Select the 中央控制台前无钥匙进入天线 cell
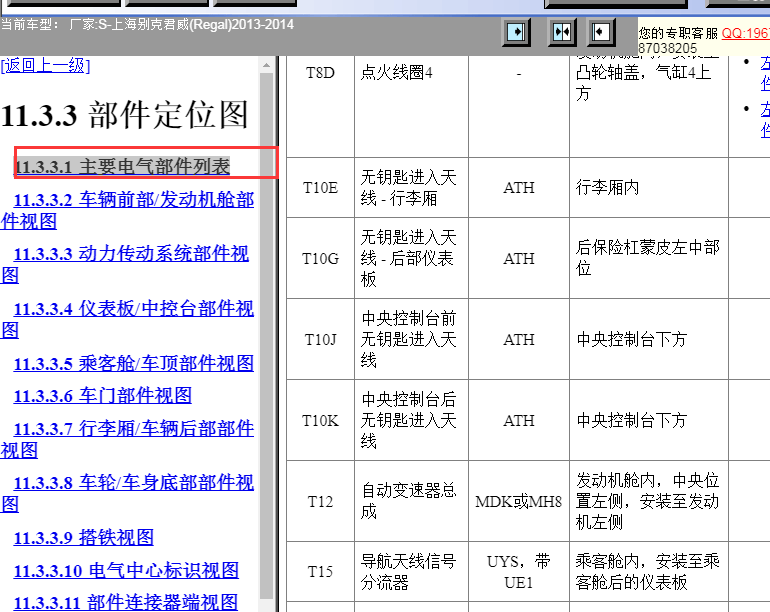 pos(411,339)
